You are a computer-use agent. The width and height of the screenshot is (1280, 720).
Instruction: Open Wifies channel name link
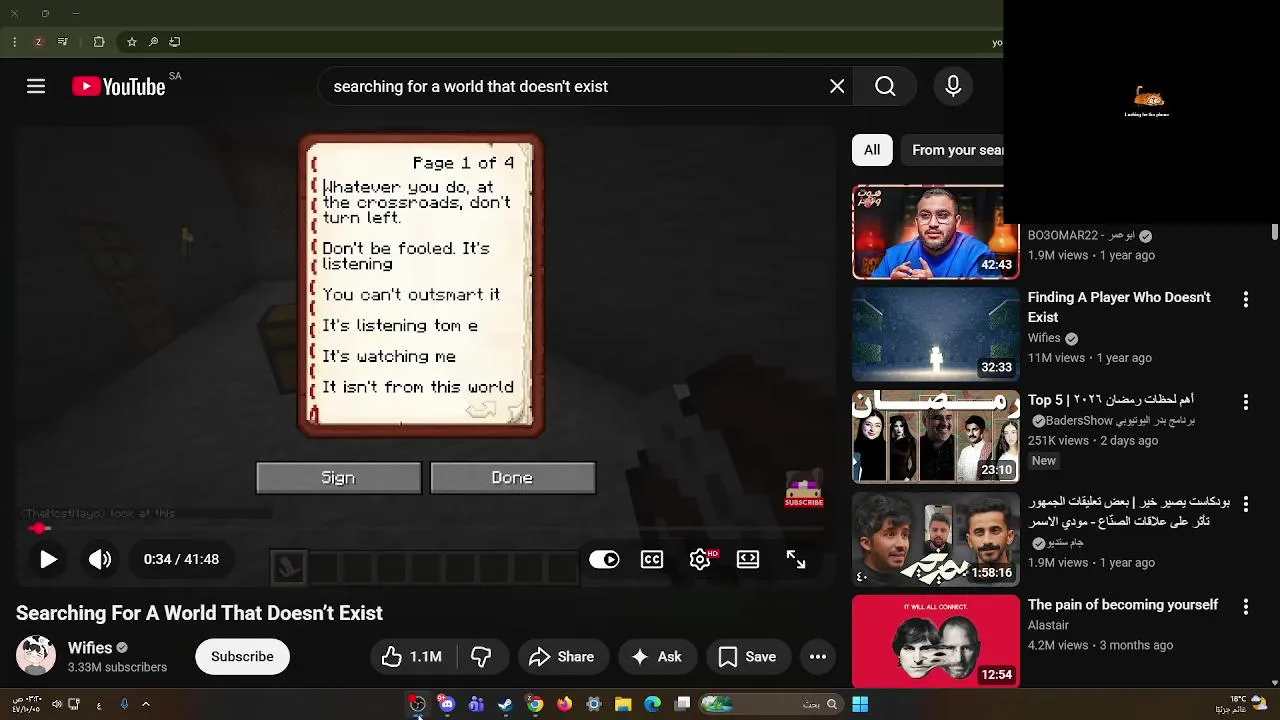(x=90, y=648)
